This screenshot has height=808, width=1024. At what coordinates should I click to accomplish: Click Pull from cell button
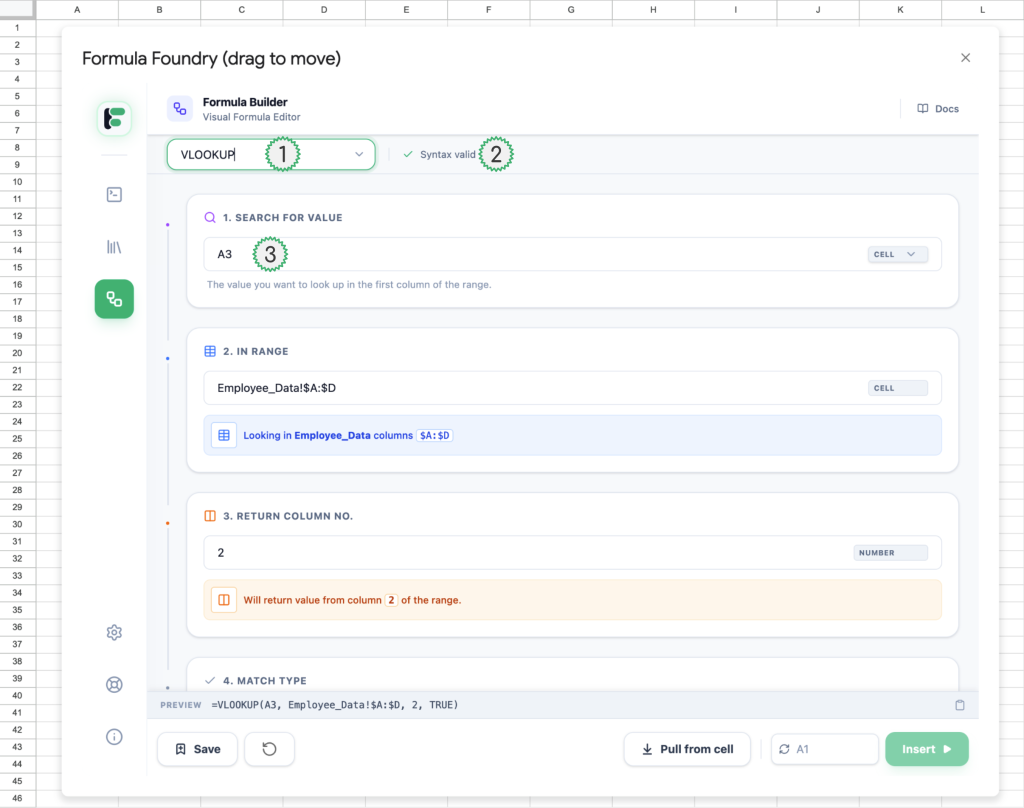point(687,749)
